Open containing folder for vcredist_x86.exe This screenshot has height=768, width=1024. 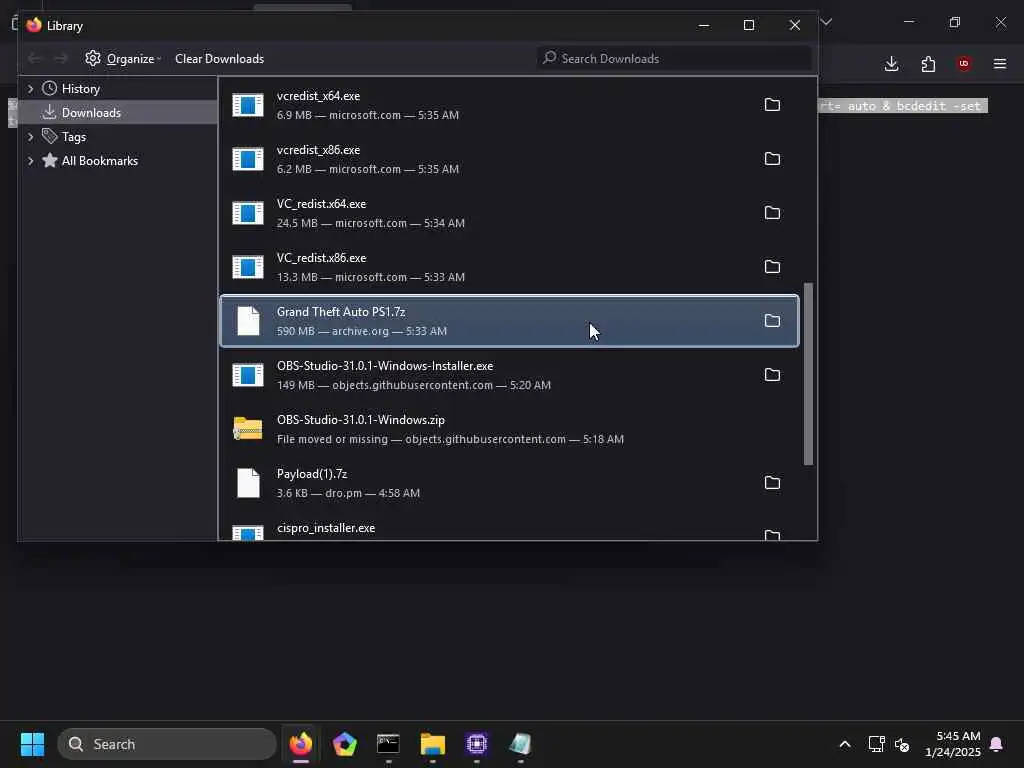coord(772,159)
